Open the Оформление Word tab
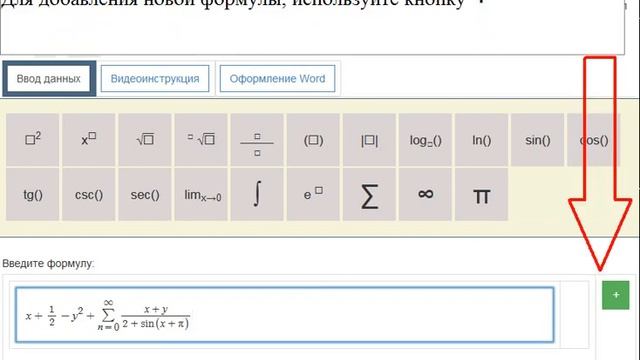Screen dimensions: 640x360 coord(278,78)
